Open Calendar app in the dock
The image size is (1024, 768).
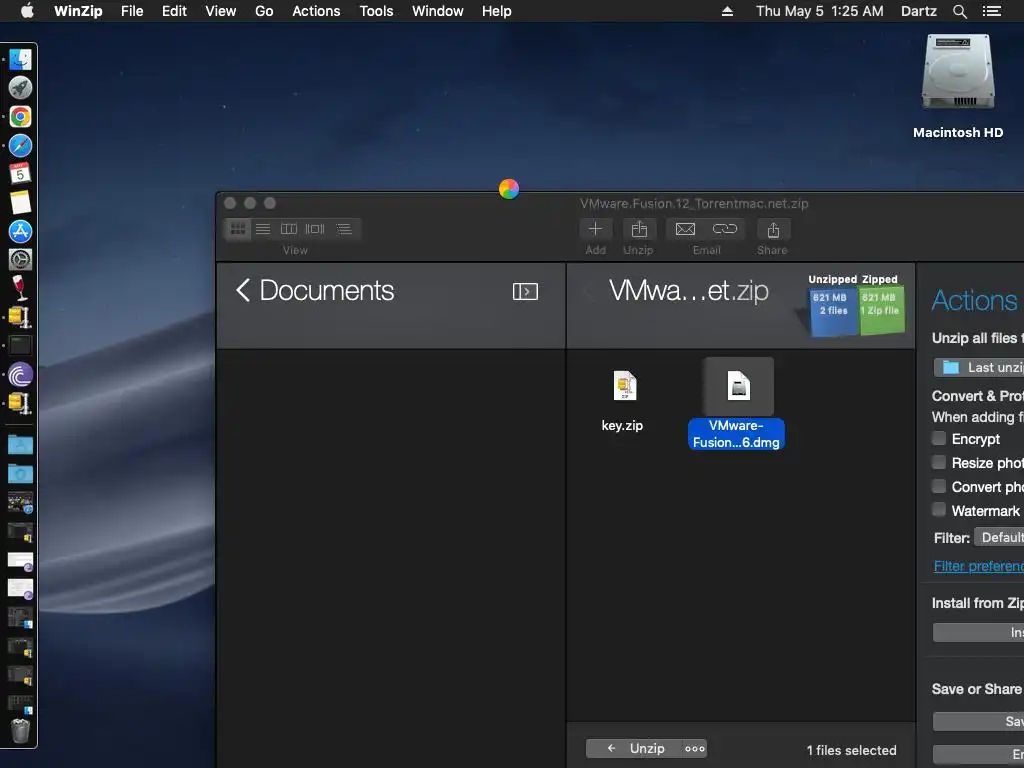[x=20, y=174]
